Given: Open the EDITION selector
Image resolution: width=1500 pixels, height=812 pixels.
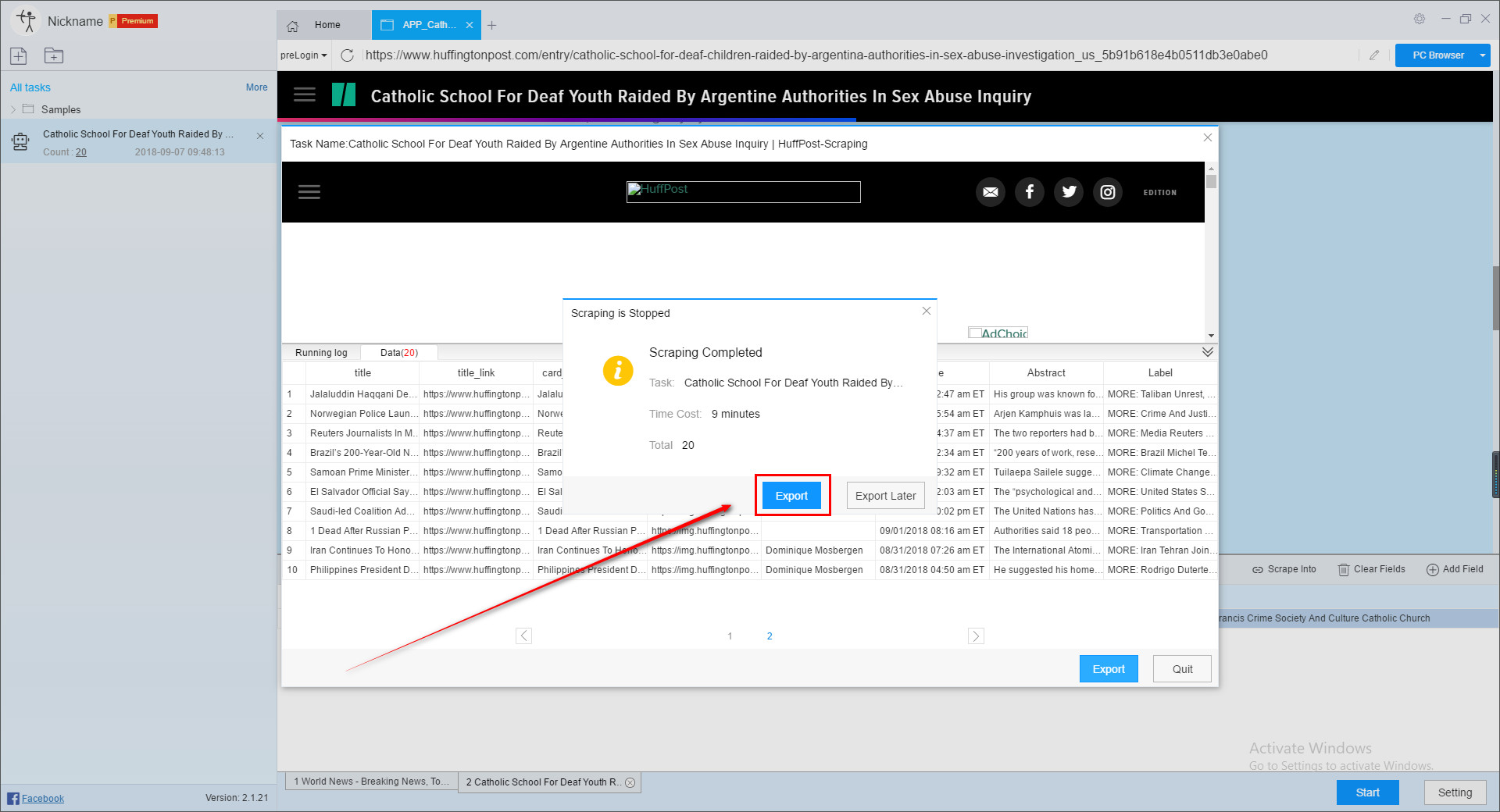Looking at the screenshot, I should pyautogui.click(x=1160, y=193).
